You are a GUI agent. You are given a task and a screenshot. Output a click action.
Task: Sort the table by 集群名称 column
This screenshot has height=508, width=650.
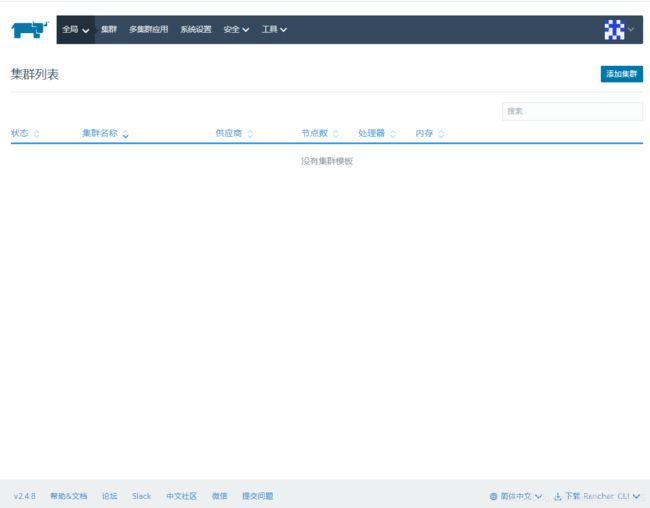pos(105,133)
